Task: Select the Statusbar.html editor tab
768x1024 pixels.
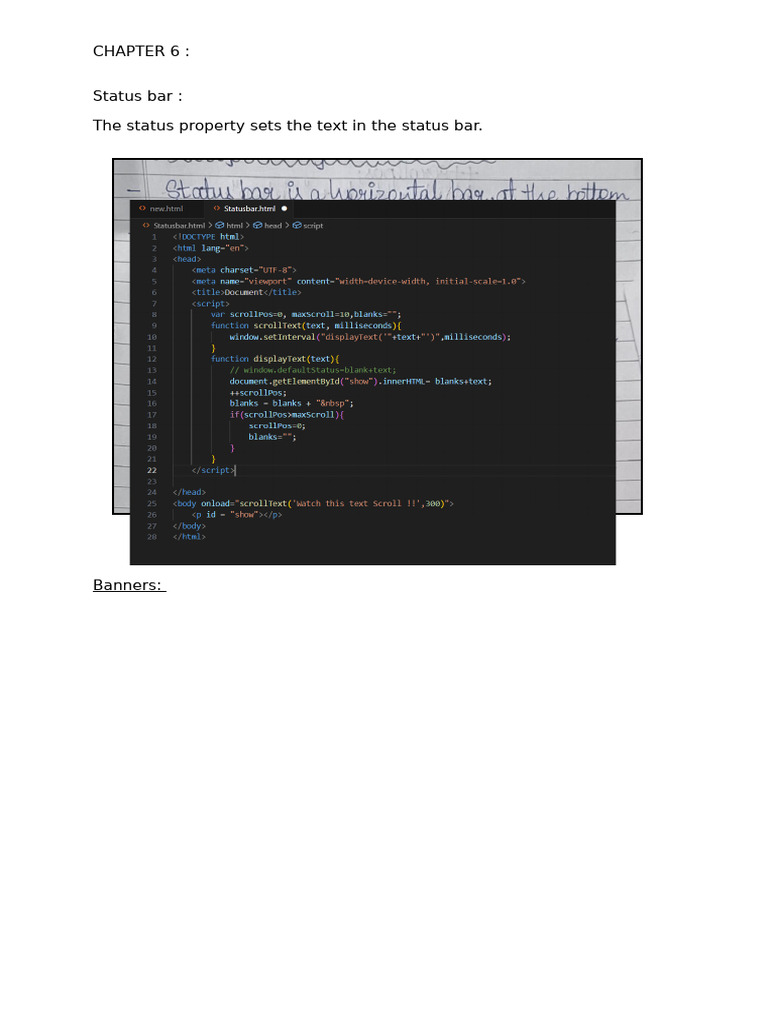Action: pos(249,209)
